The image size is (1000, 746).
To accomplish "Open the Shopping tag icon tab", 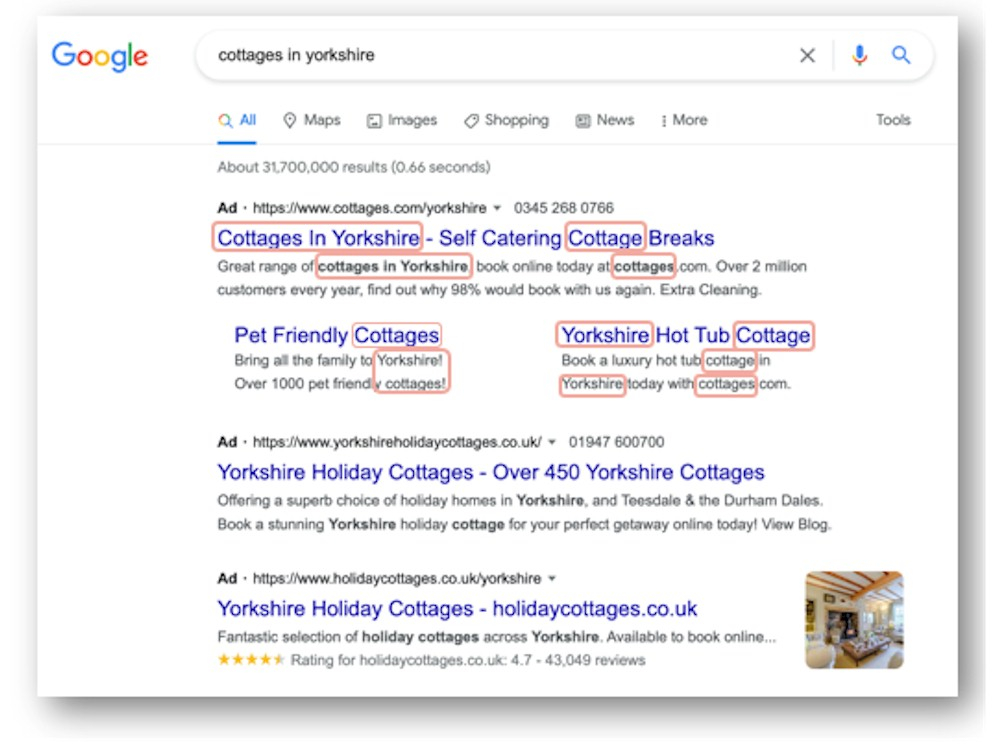I will click(506, 120).
